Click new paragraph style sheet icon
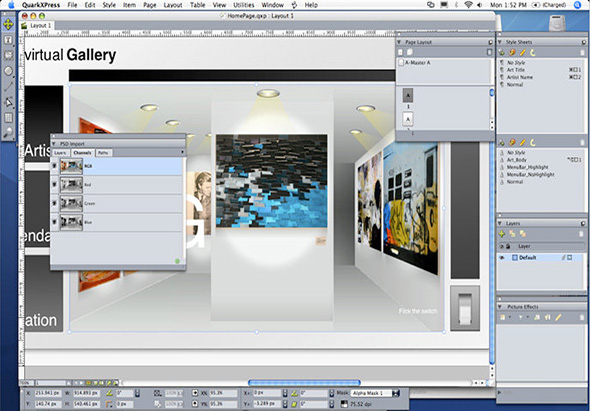590x411 pixels. (502, 53)
